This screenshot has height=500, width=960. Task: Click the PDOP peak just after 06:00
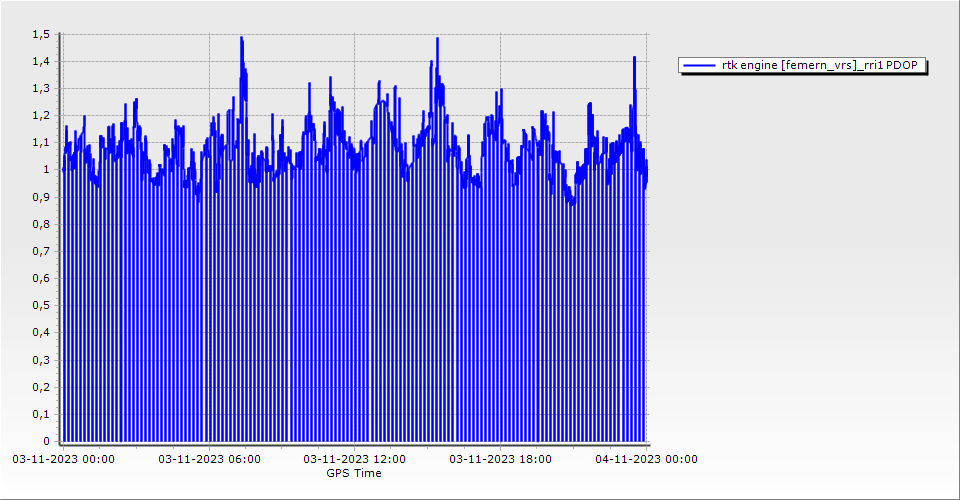point(242,40)
